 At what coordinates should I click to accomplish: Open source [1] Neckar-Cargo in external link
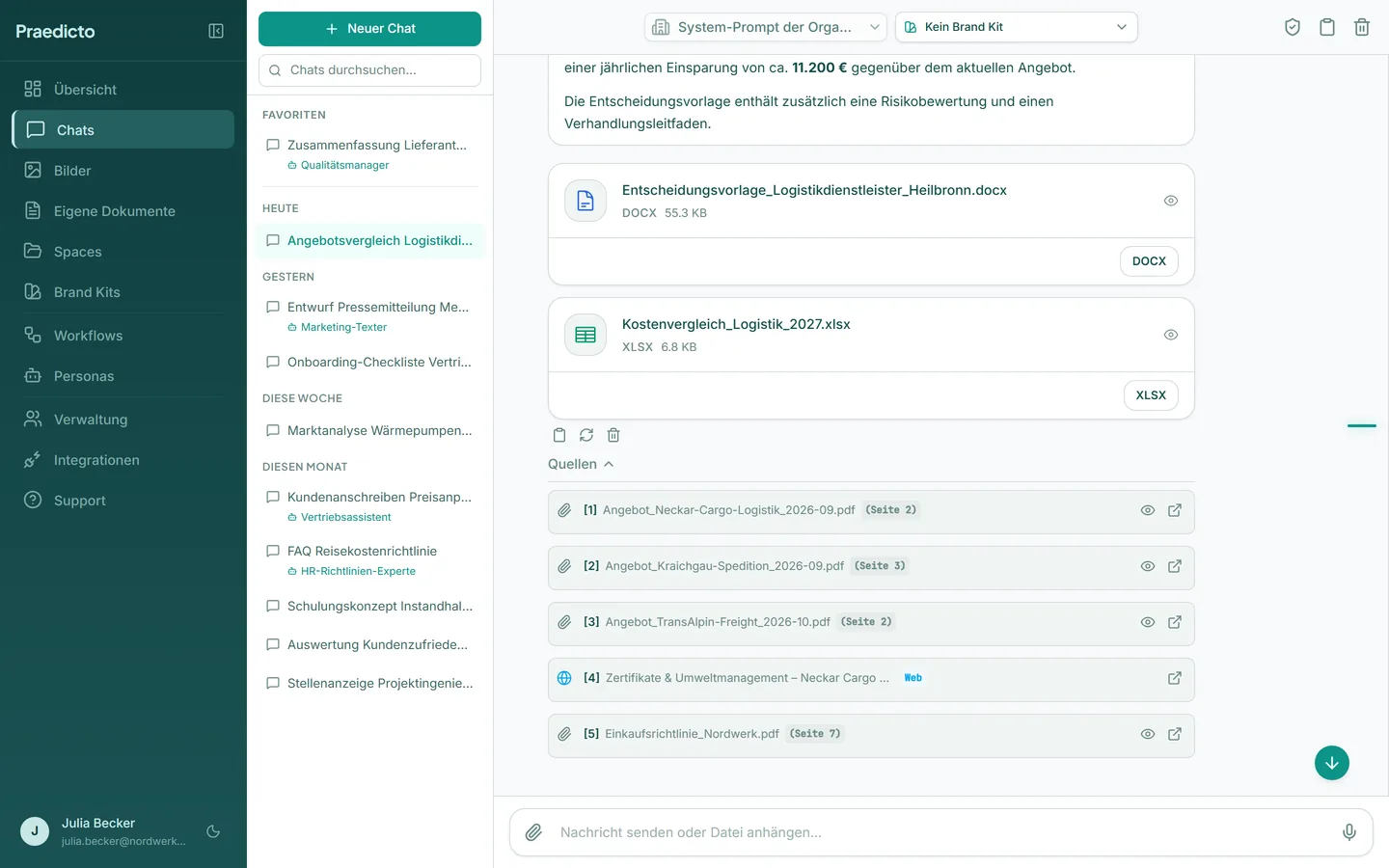point(1175,510)
